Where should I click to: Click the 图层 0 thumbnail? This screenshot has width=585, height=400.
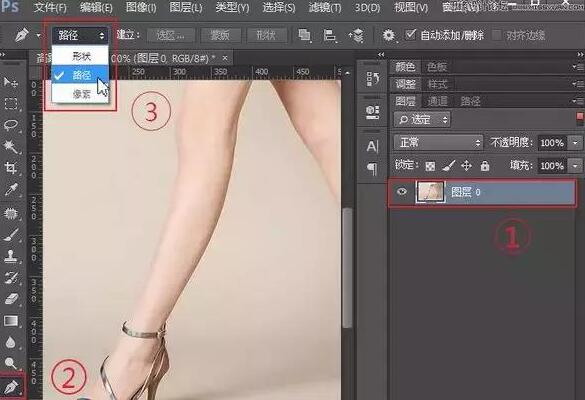(430, 192)
